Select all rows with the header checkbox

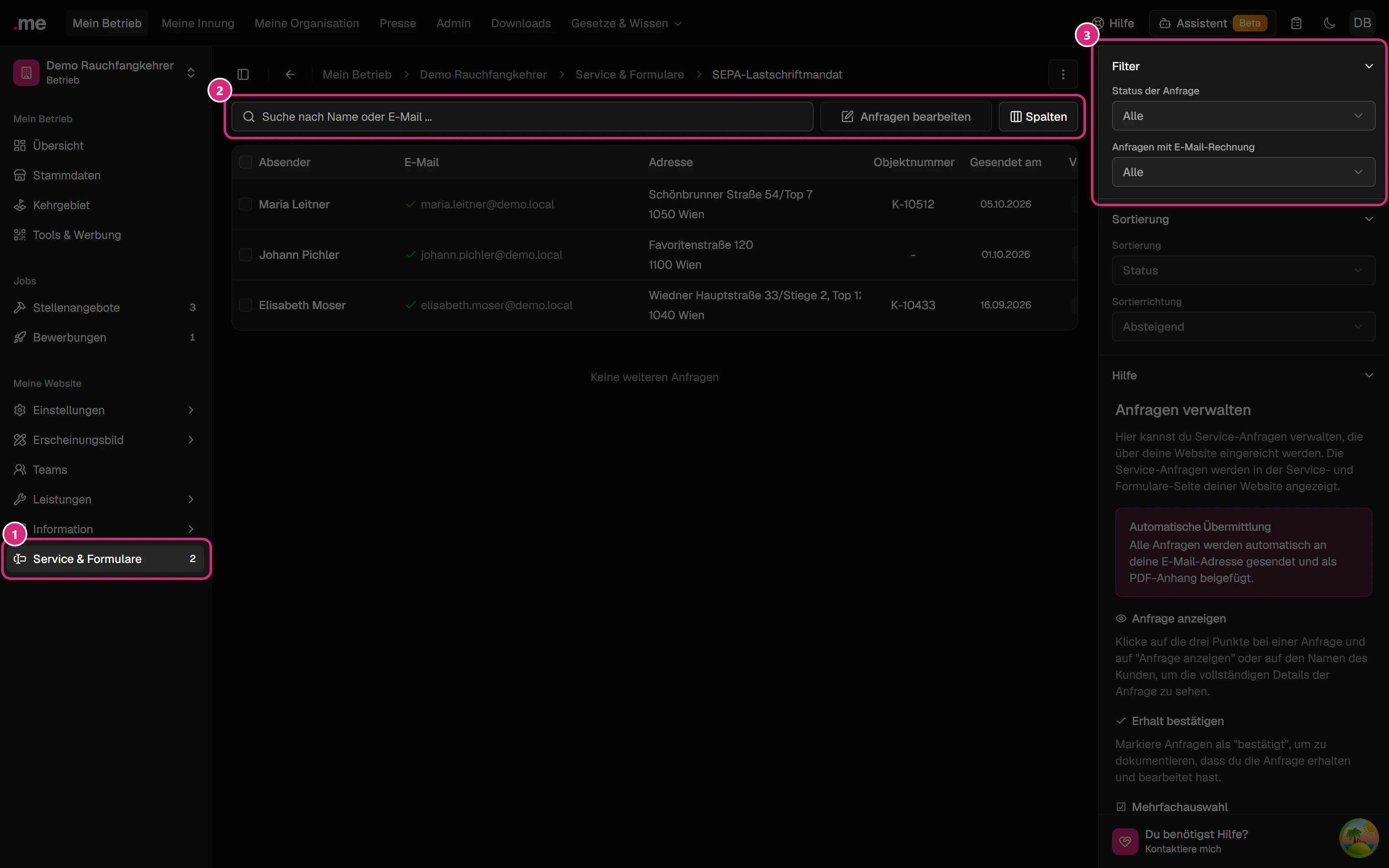tap(245, 162)
